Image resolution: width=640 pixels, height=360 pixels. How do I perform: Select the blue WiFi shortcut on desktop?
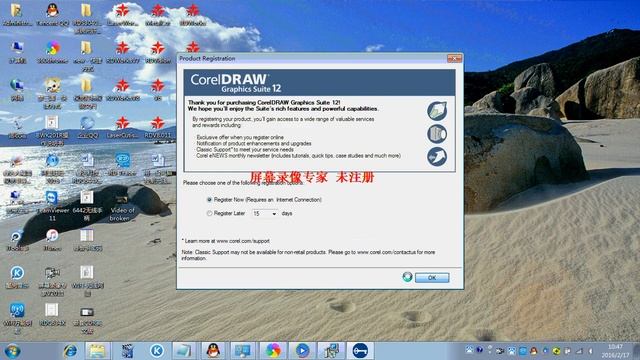(x=17, y=318)
